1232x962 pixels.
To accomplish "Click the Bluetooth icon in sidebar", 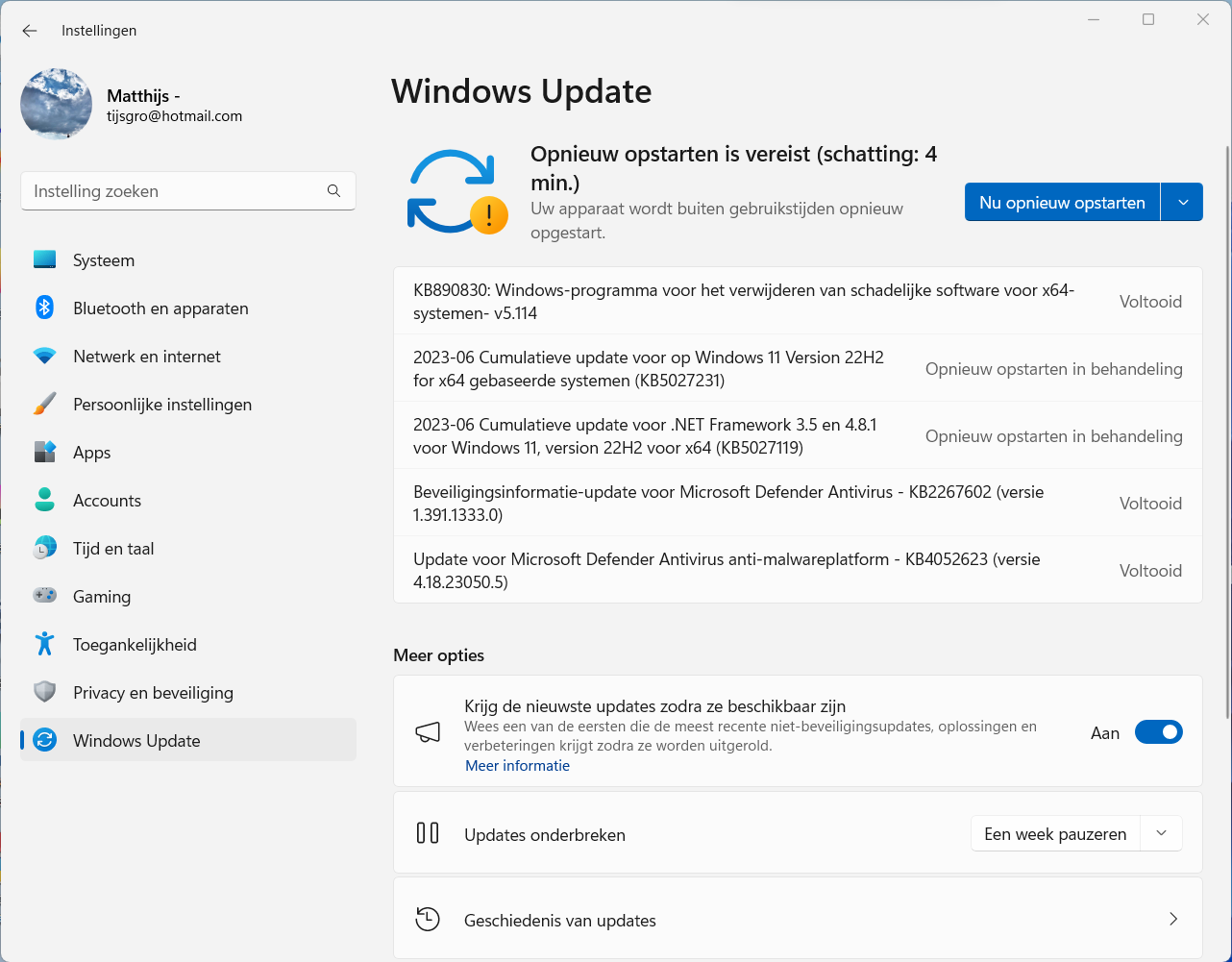I will coord(44,308).
